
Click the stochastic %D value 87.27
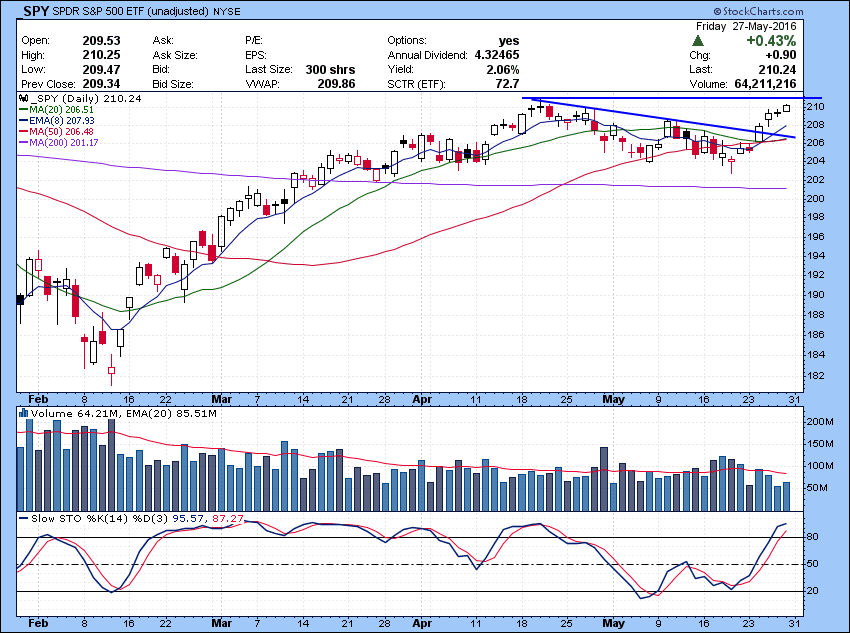coord(228,518)
